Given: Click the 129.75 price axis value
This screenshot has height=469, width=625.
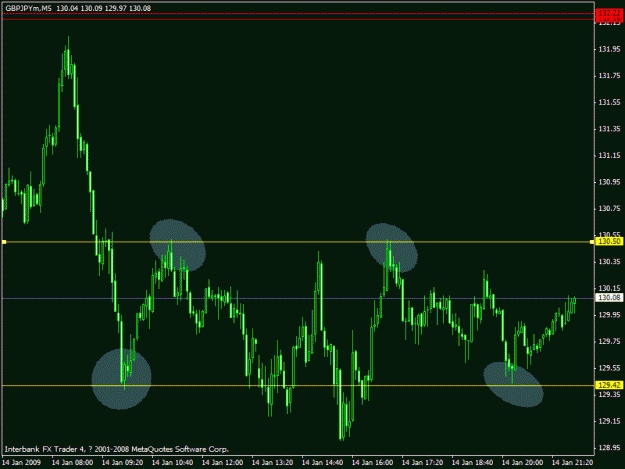Looking at the screenshot, I should click(609, 341).
